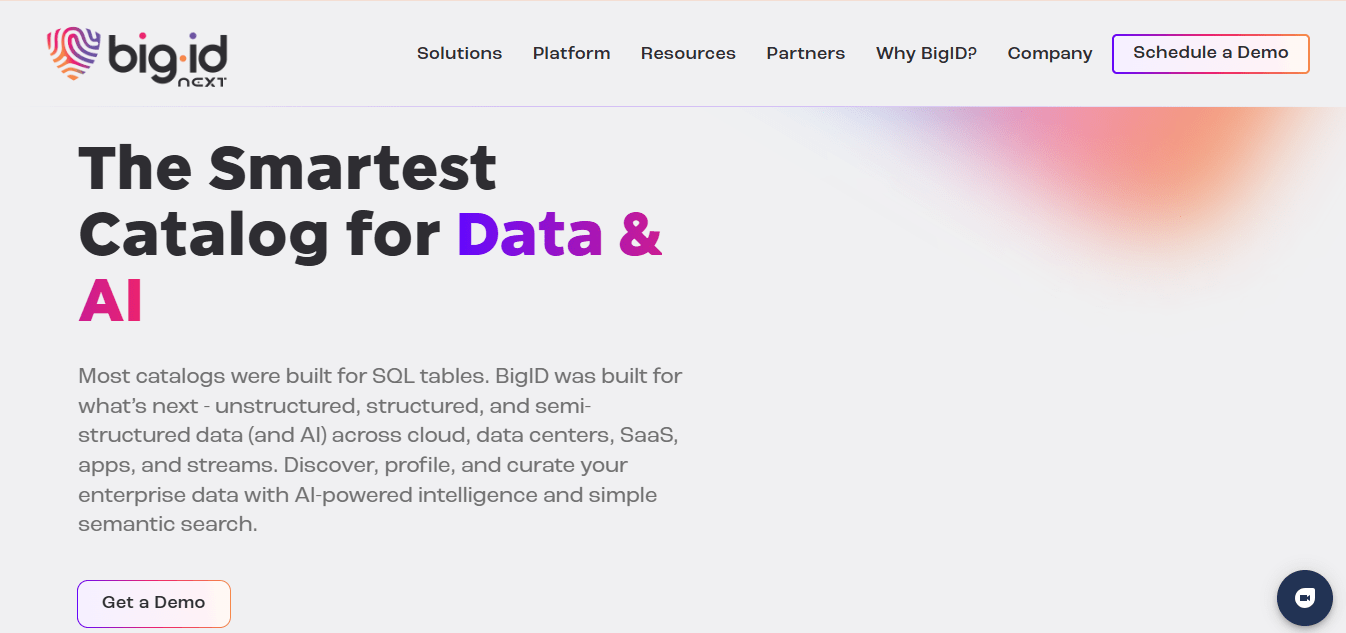Viewport: 1346px width, 633px height.
Task: Click the purple "Data &" gradient text
Action: (x=560, y=235)
